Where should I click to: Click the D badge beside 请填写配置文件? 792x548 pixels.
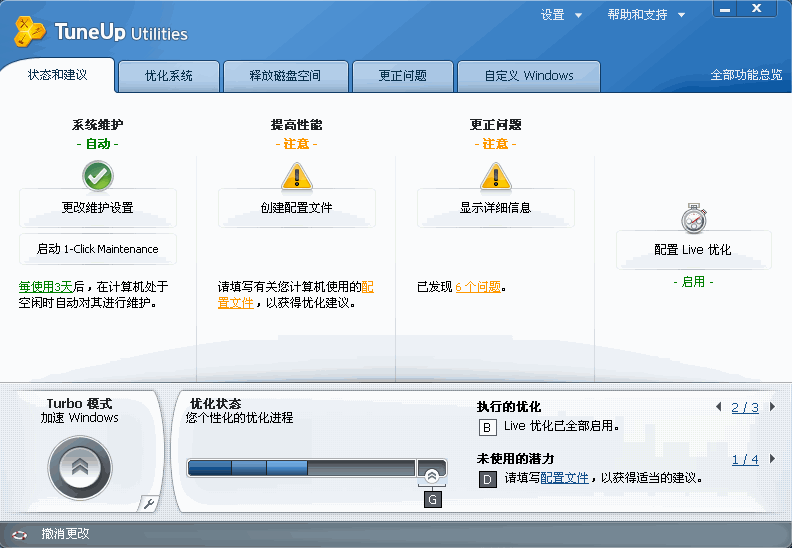487,479
